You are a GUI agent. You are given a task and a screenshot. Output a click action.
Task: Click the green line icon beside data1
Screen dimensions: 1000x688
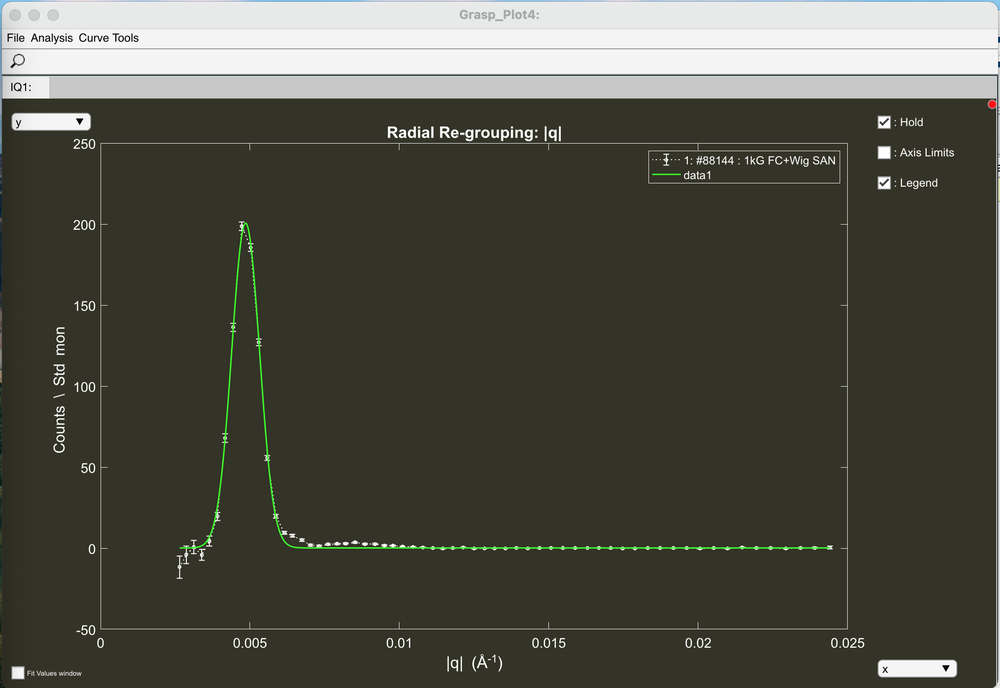(665, 175)
